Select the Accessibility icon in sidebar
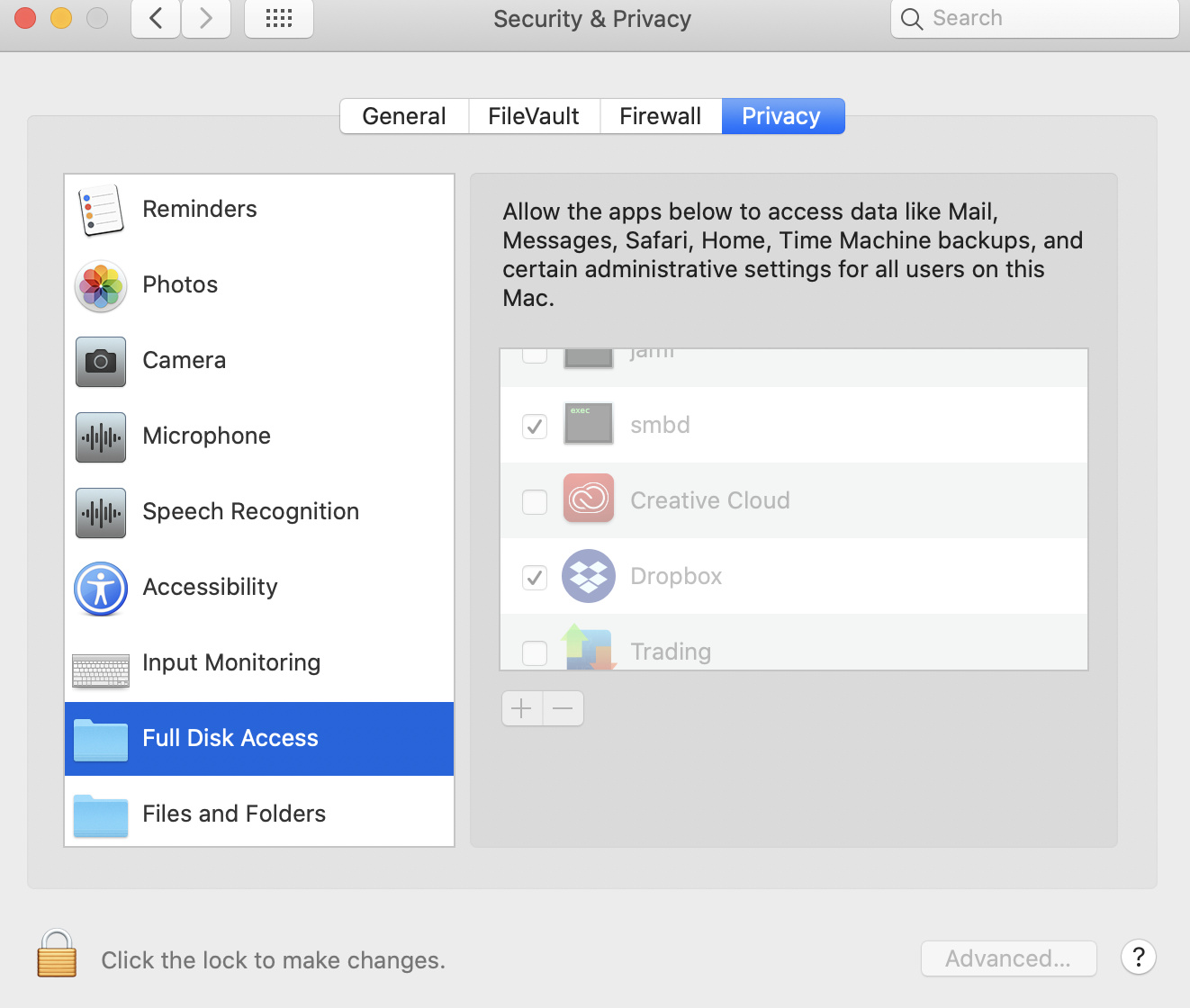This screenshot has width=1190, height=1008. click(x=101, y=589)
